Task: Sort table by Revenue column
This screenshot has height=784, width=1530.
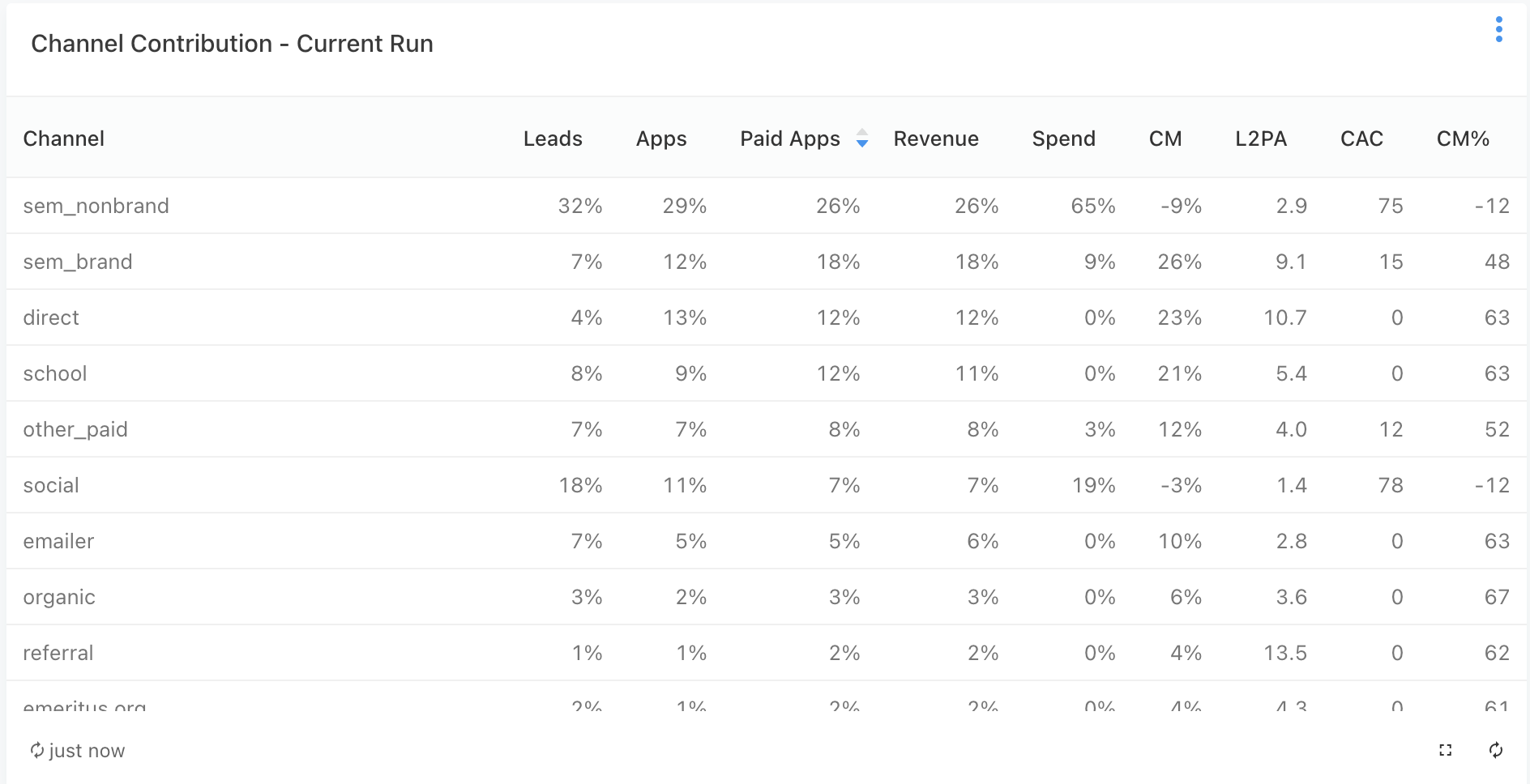Action: [936, 138]
